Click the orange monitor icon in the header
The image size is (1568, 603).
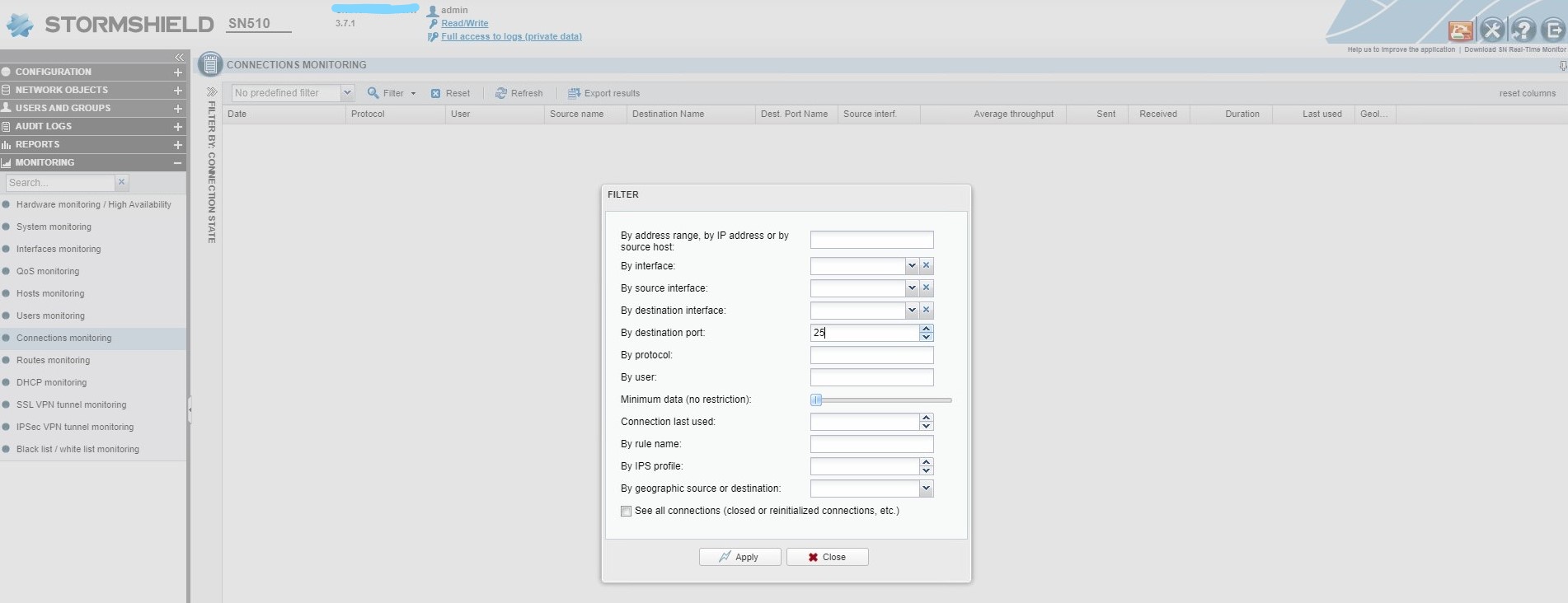1461,31
